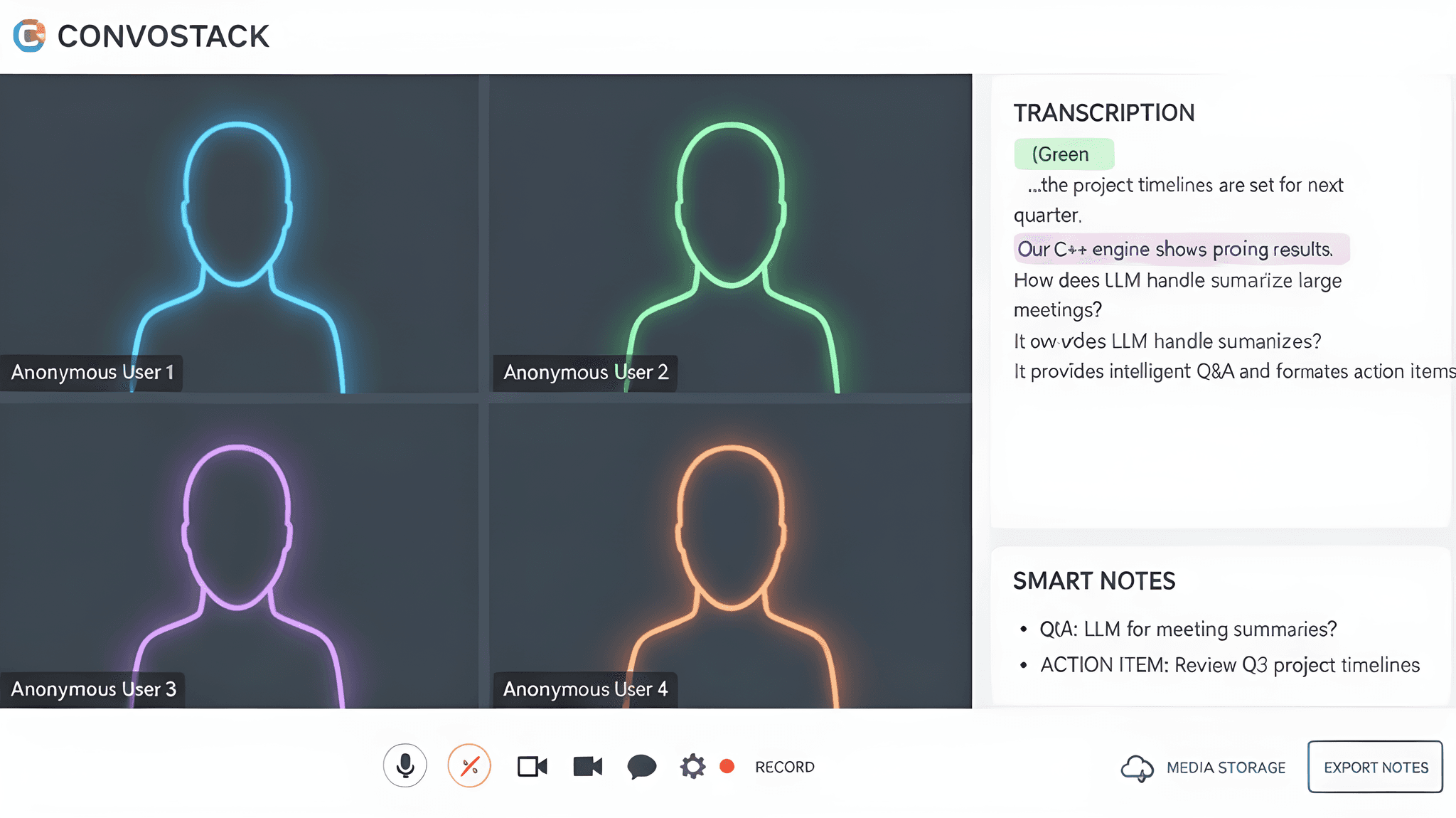Click the orange slashed mute button
1456x818 pixels.
coord(469,766)
